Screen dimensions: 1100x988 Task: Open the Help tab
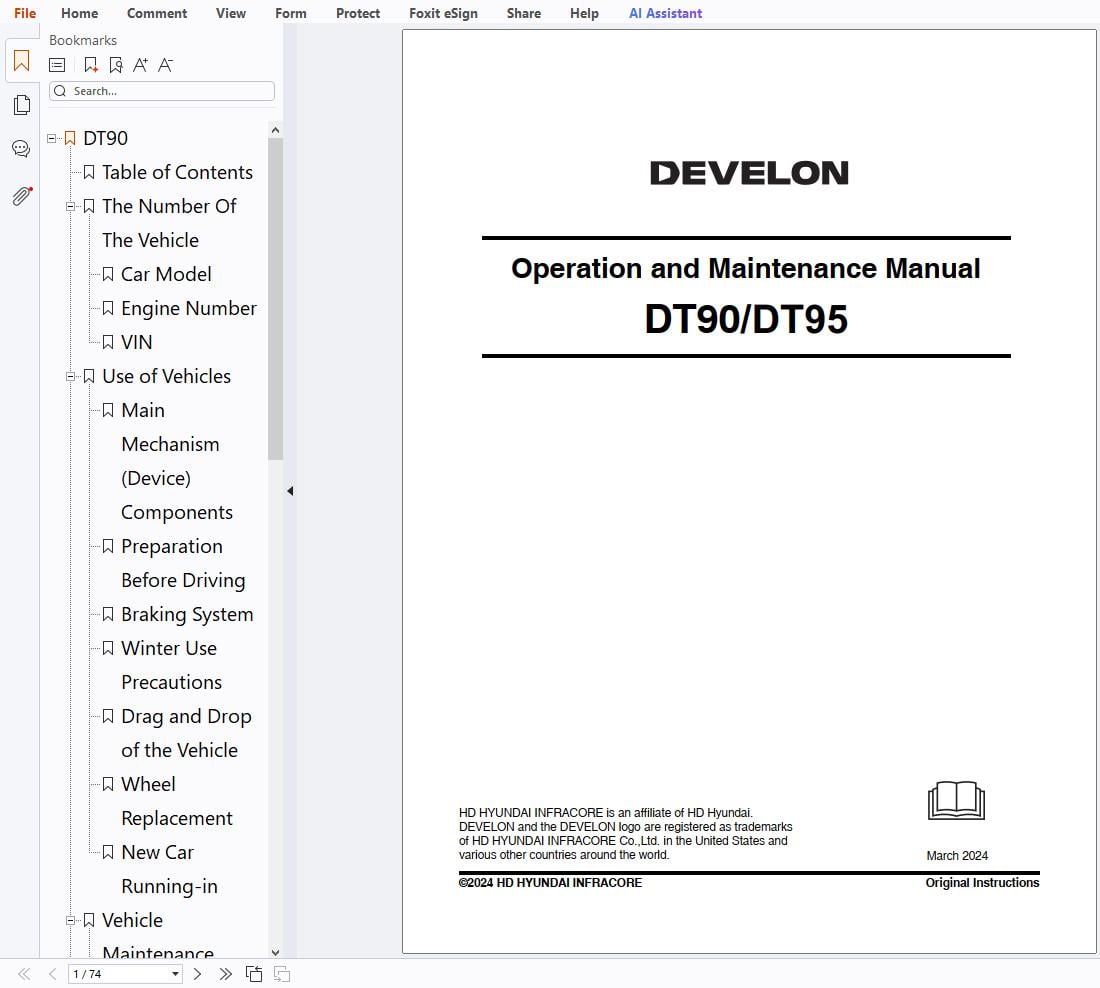[x=584, y=13]
